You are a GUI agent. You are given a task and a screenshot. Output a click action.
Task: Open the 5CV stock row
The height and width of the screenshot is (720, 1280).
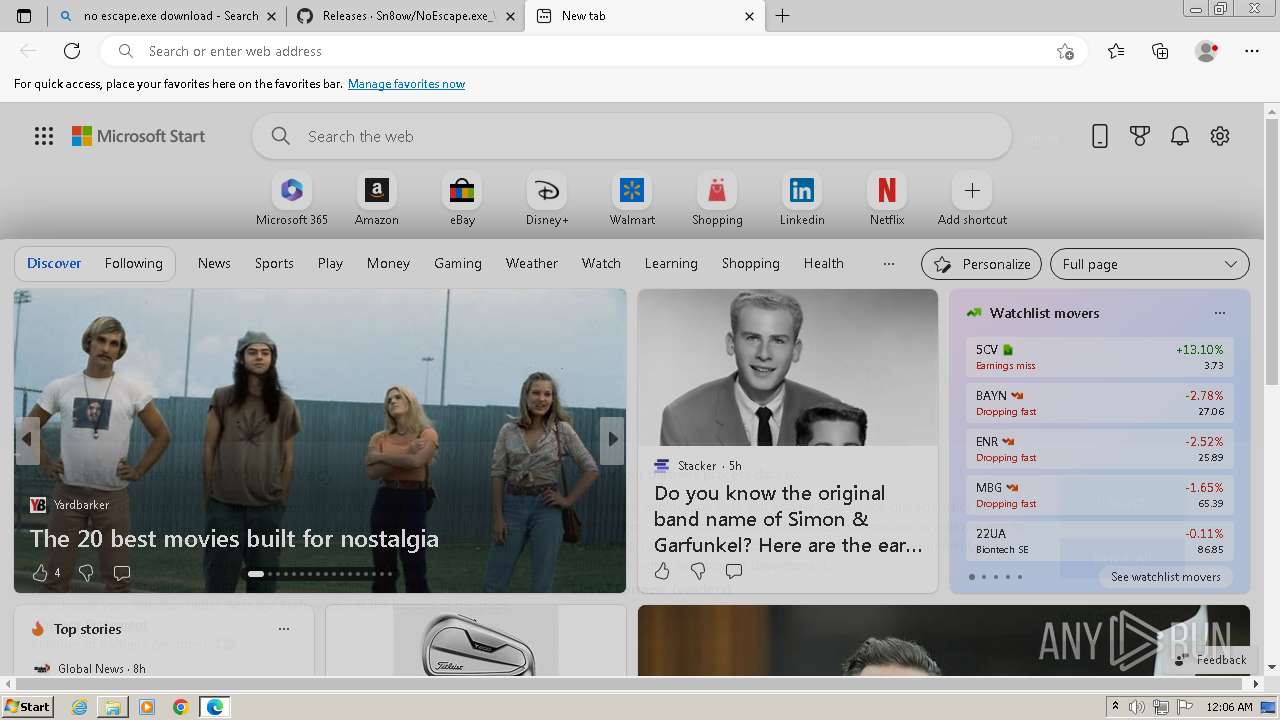click(1100, 357)
